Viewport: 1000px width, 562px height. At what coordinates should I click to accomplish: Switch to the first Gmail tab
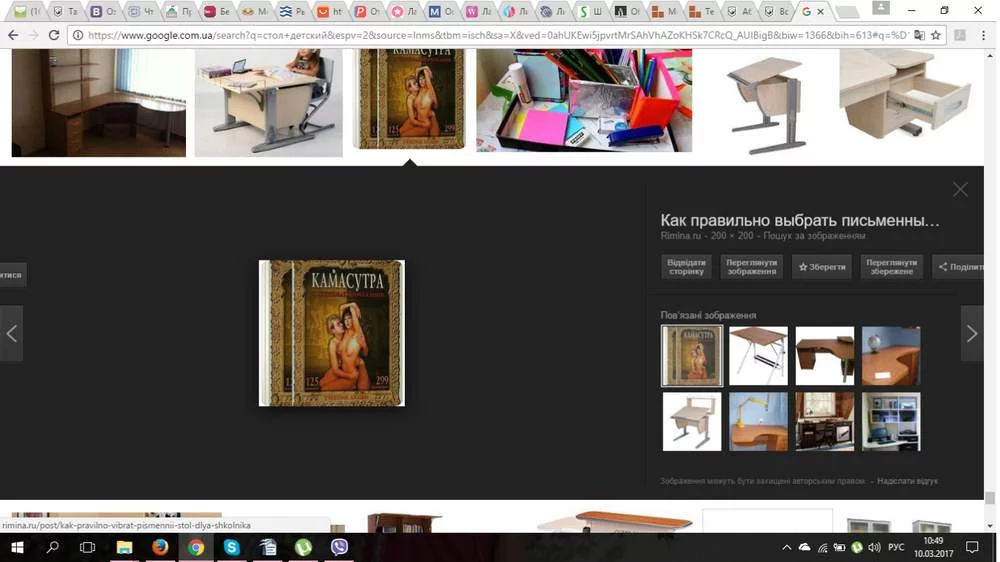[27, 11]
